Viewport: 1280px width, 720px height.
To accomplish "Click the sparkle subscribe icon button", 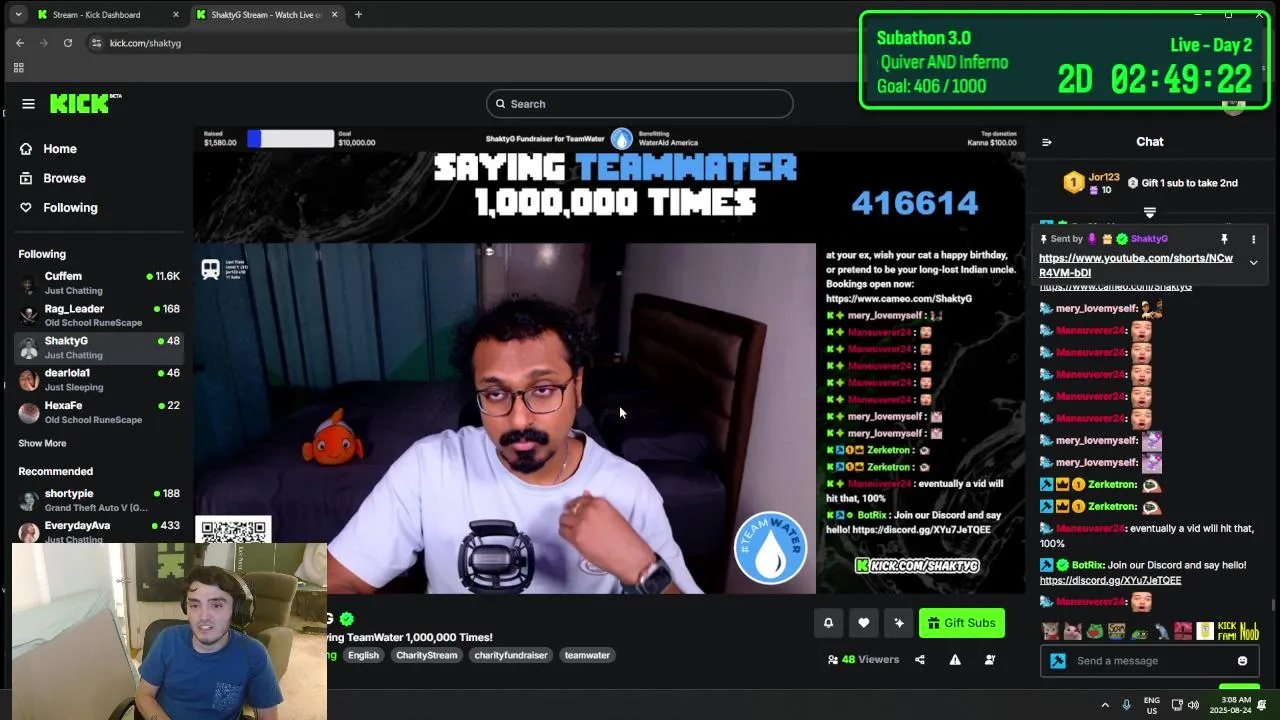I will point(898,623).
